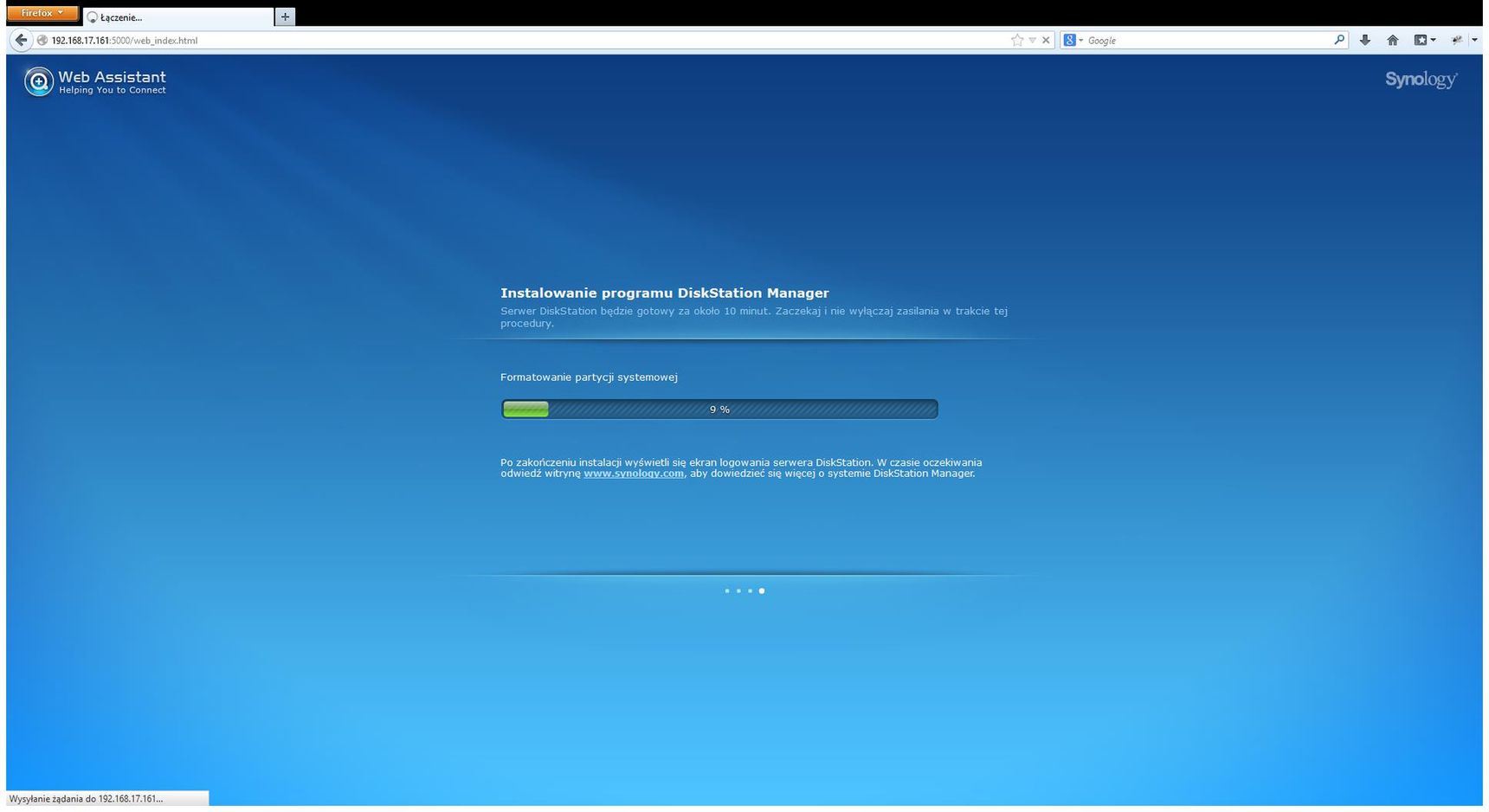Click the Instalowanie programu DiskStation Manager heading

pyautogui.click(x=665, y=293)
